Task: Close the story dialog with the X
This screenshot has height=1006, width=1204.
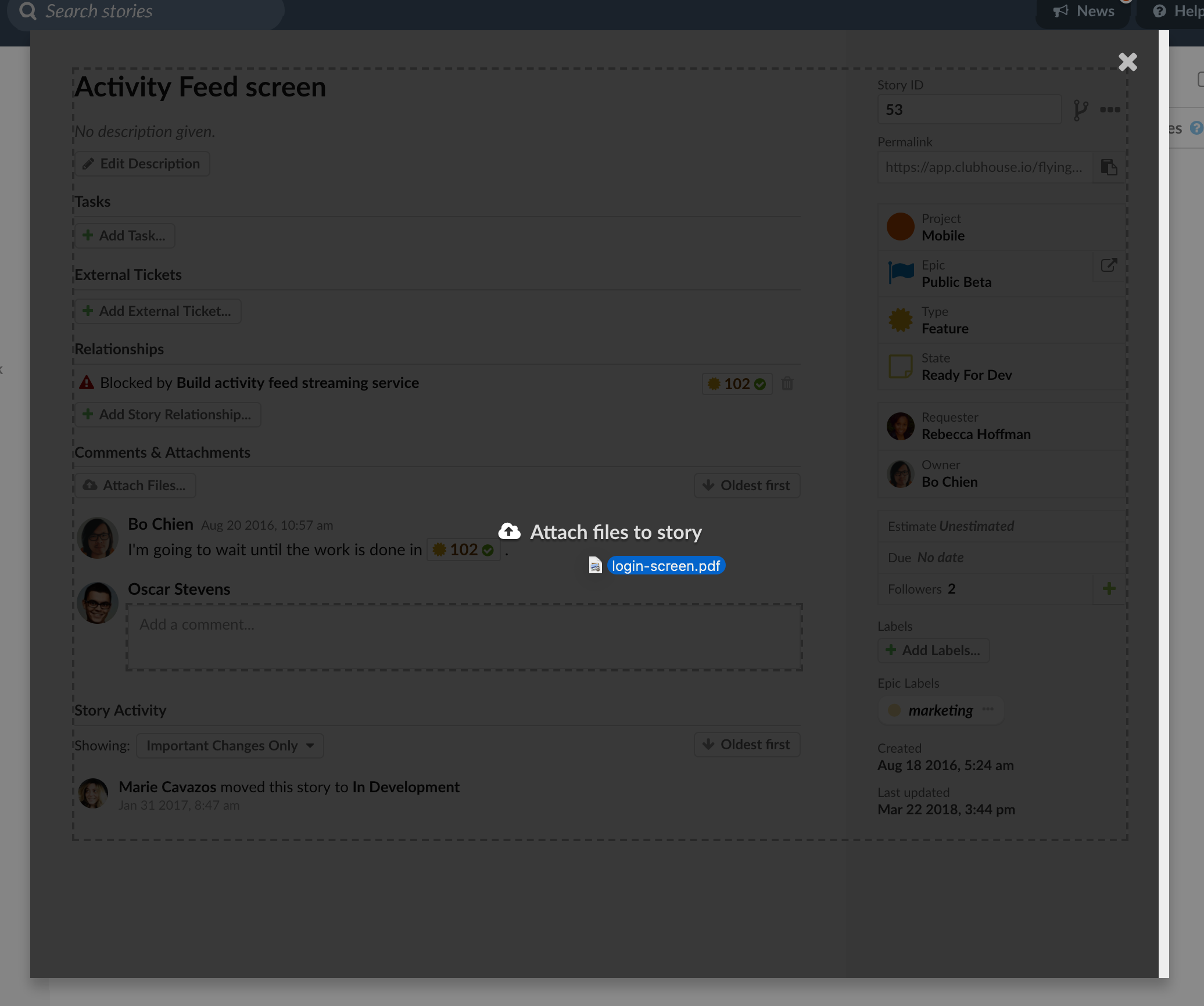Action: click(1127, 62)
